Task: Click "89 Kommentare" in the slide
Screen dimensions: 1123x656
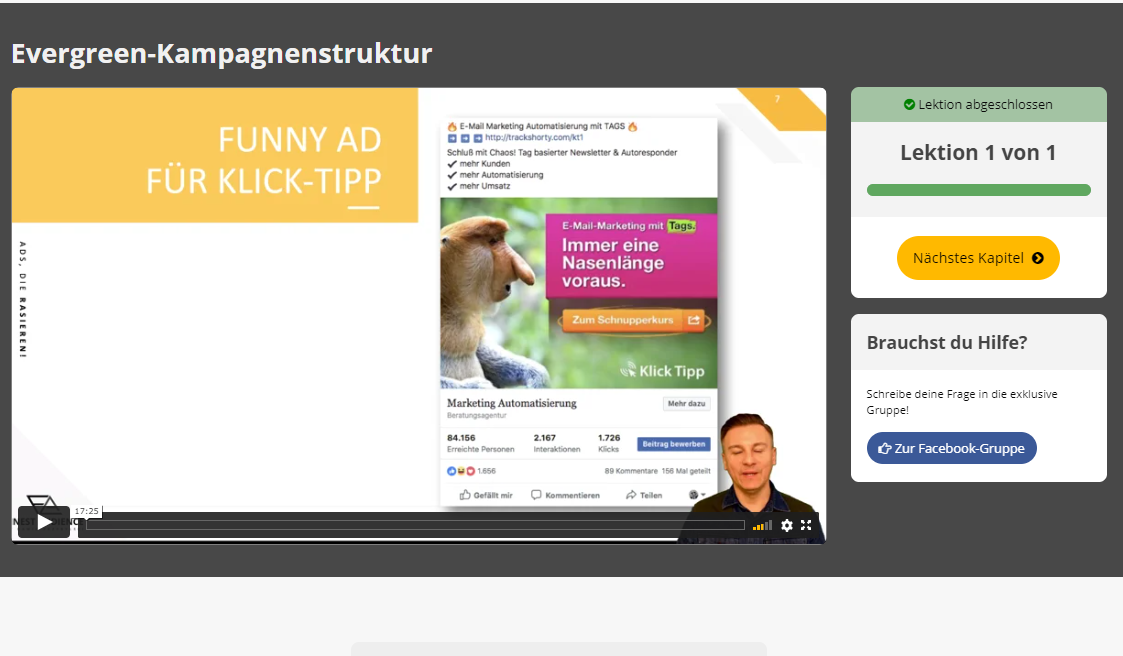Action: pos(631,471)
